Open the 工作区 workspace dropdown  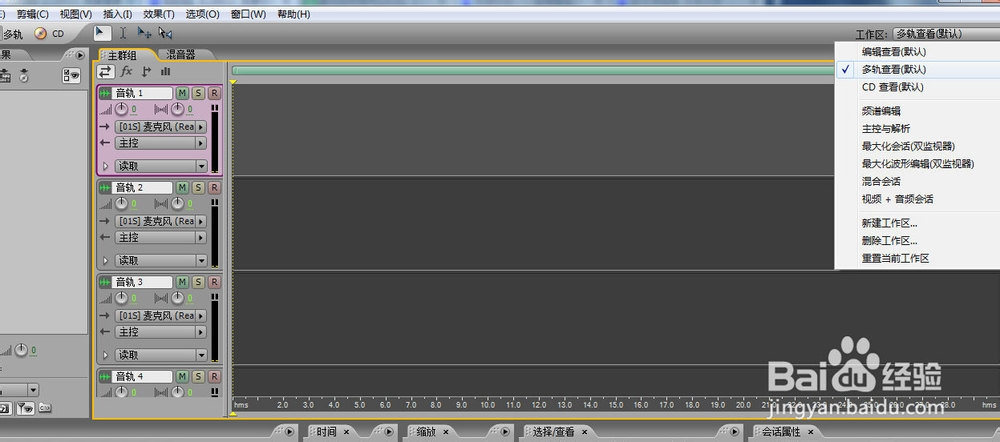(946, 34)
